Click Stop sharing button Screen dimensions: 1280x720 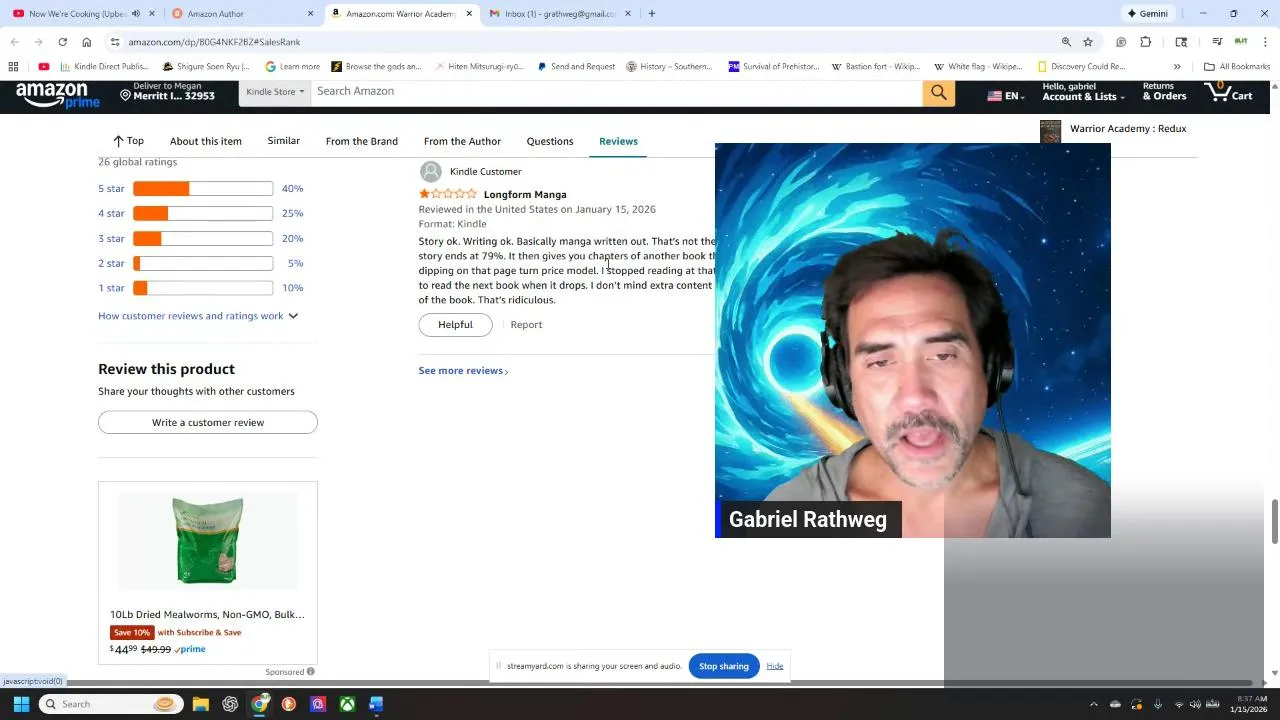click(x=724, y=666)
